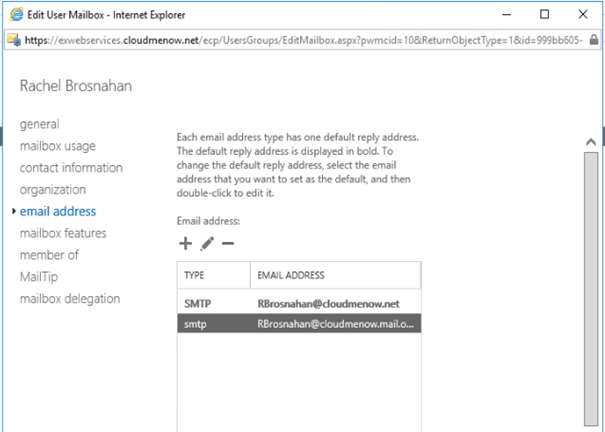Switch to member of section
This screenshot has height=432, width=605.
click(49, 255)
